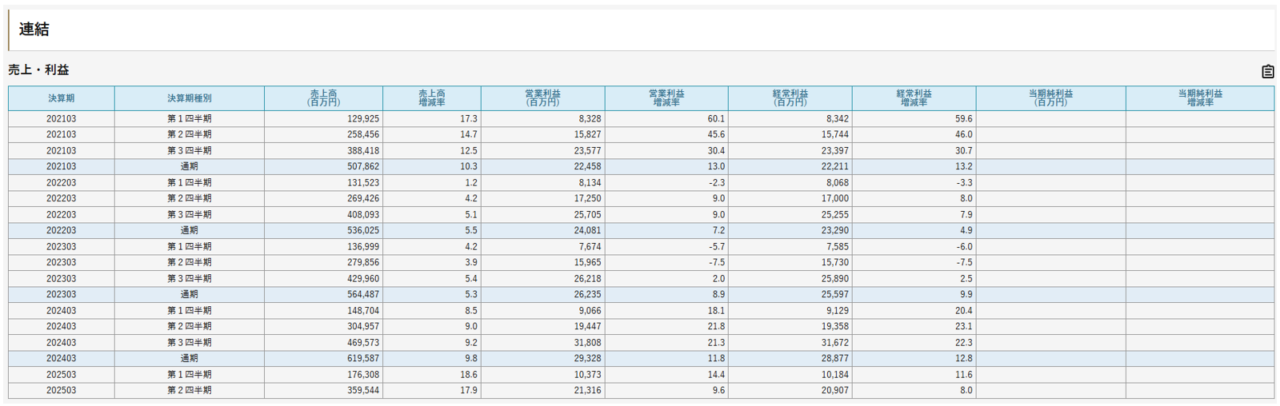This screenshot has height=406, width=1280.
Task: Select the 当期純利益(百万円) column header
Action: pyautogui.click(x=1050, y=98)
